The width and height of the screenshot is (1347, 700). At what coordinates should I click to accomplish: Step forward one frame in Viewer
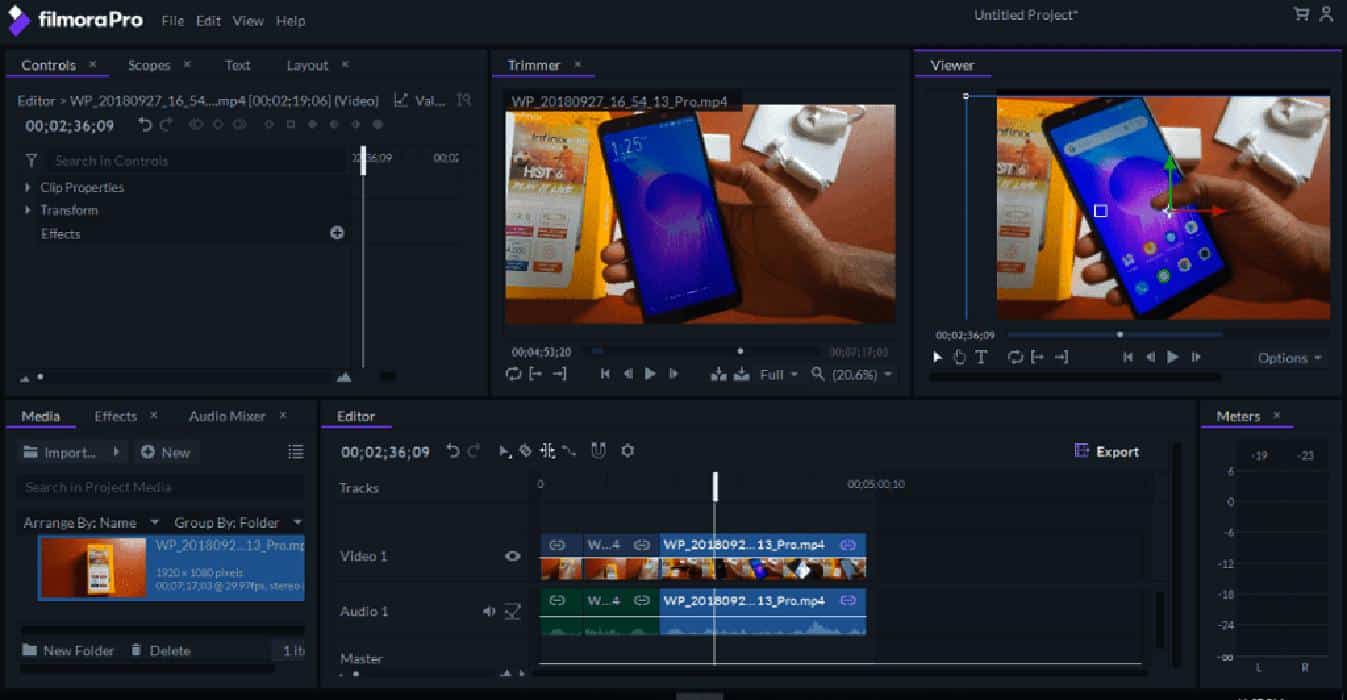(x=1196, y=357)
